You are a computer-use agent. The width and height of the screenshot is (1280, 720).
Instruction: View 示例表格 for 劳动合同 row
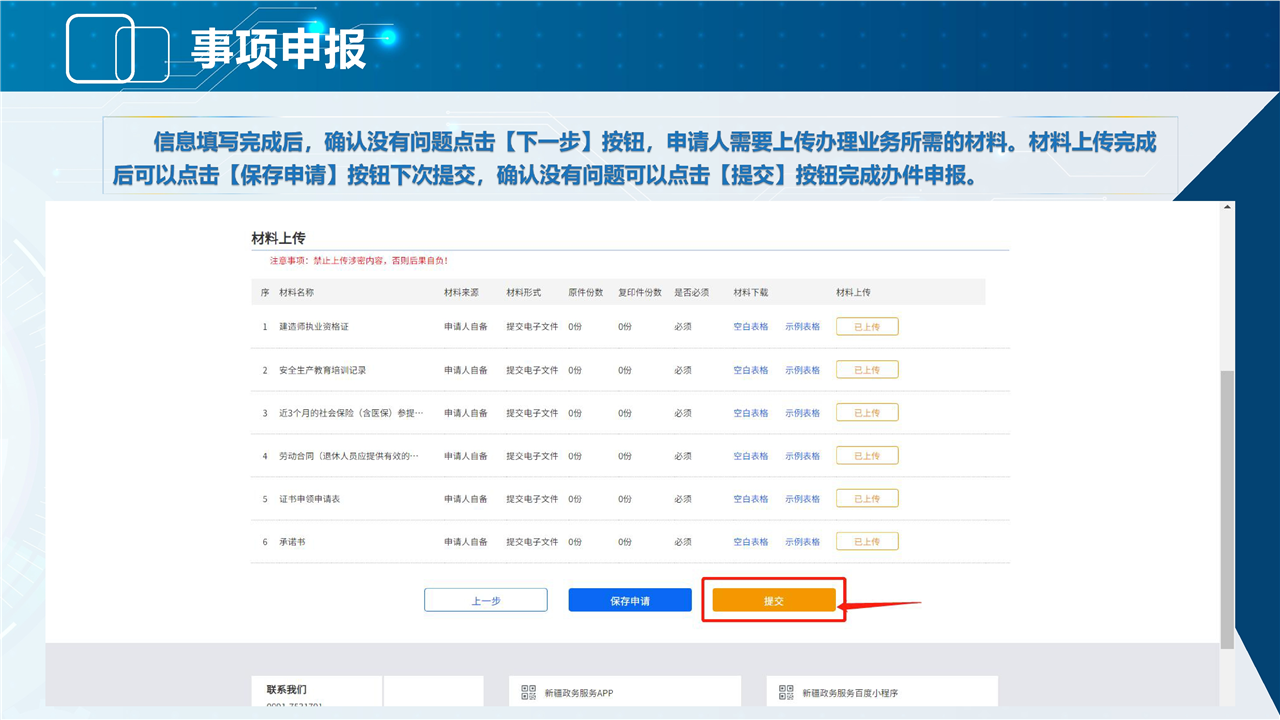coord(802,456)
